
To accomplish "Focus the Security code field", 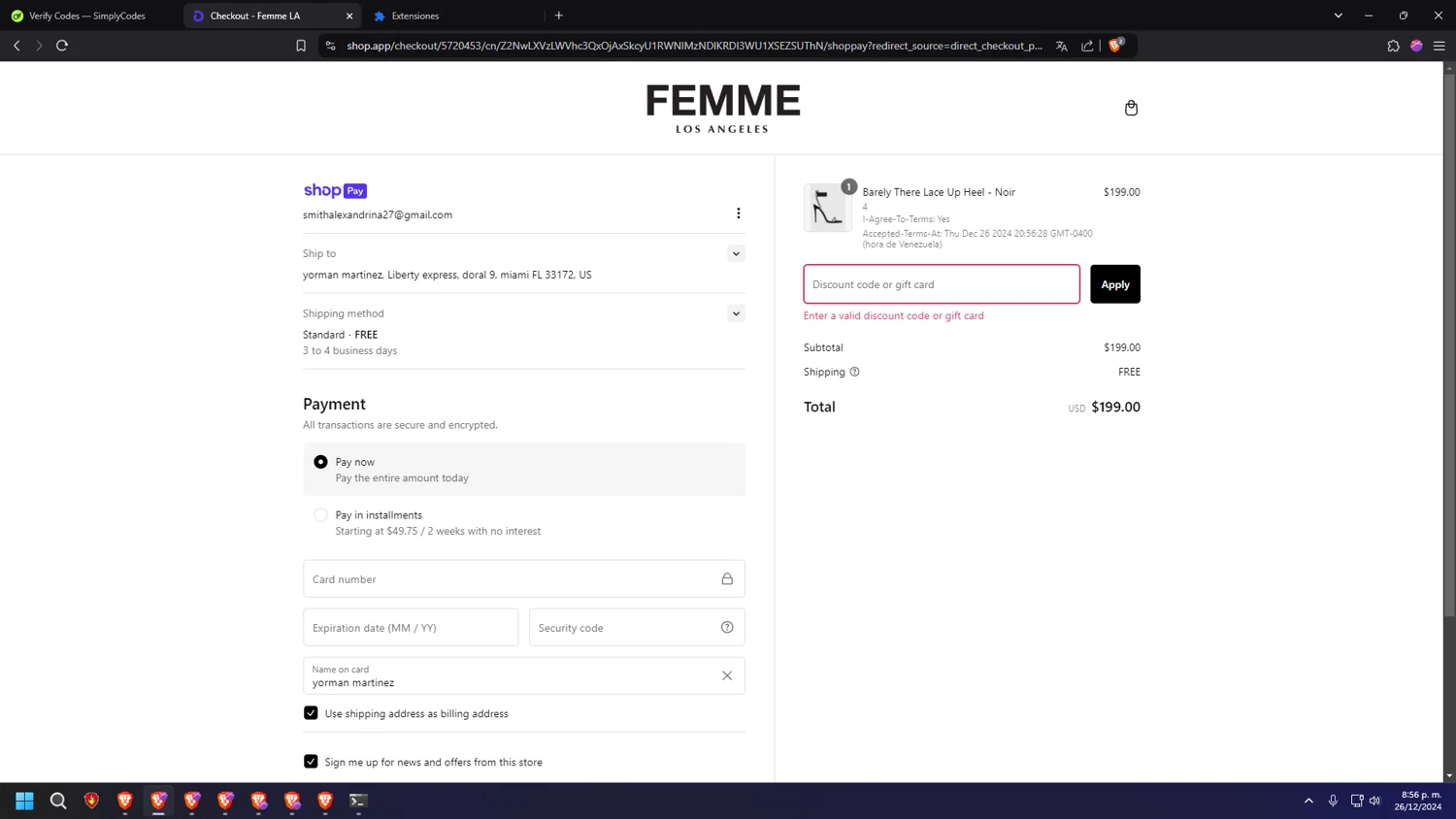I will click(637, 628).
